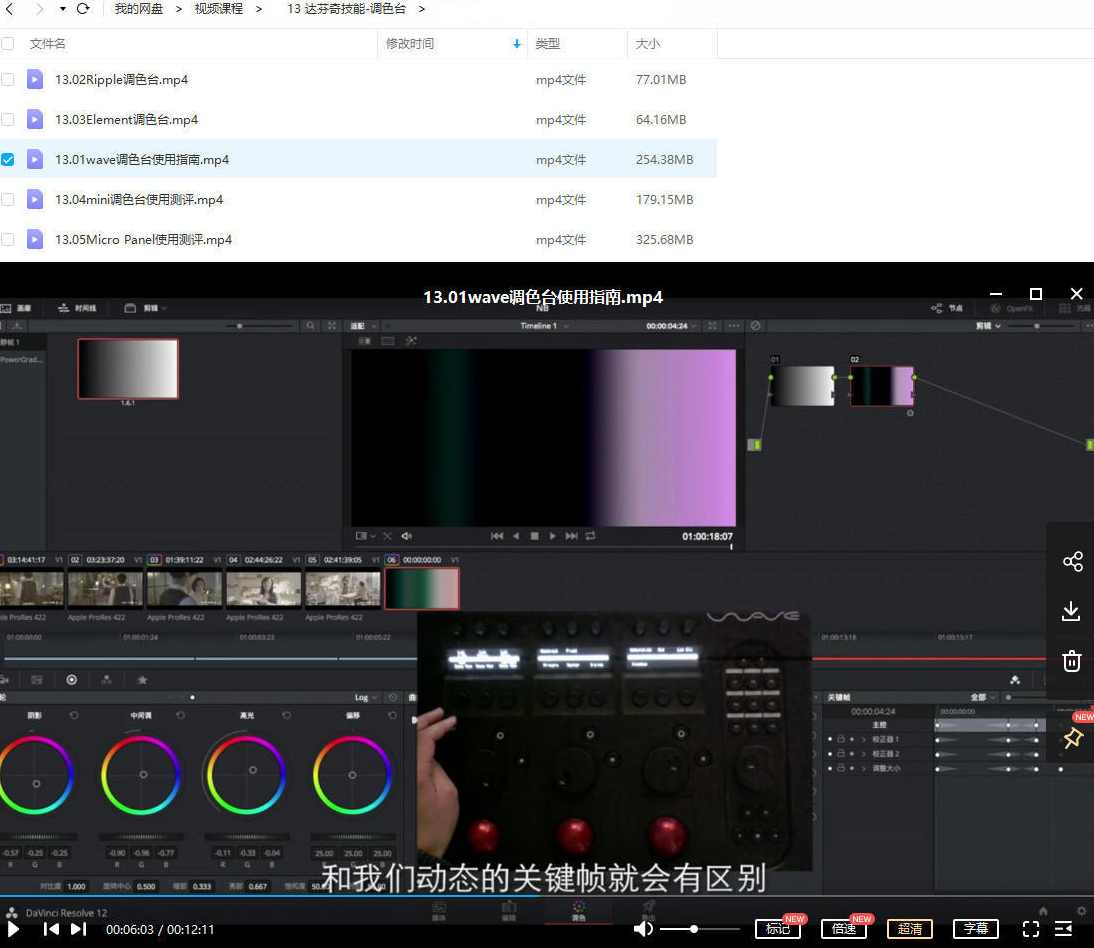This screenshot has width=1094, height=948.
Task: Enter fullscreen mode in the video player
Action: coord(1031,929)
